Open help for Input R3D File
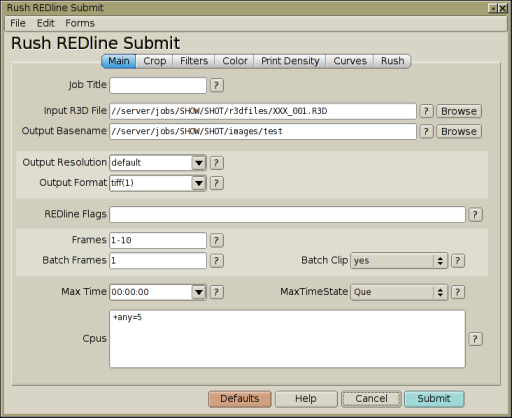Screen dimensions: 512x418 pyautogui.click(x=426, y=111)
